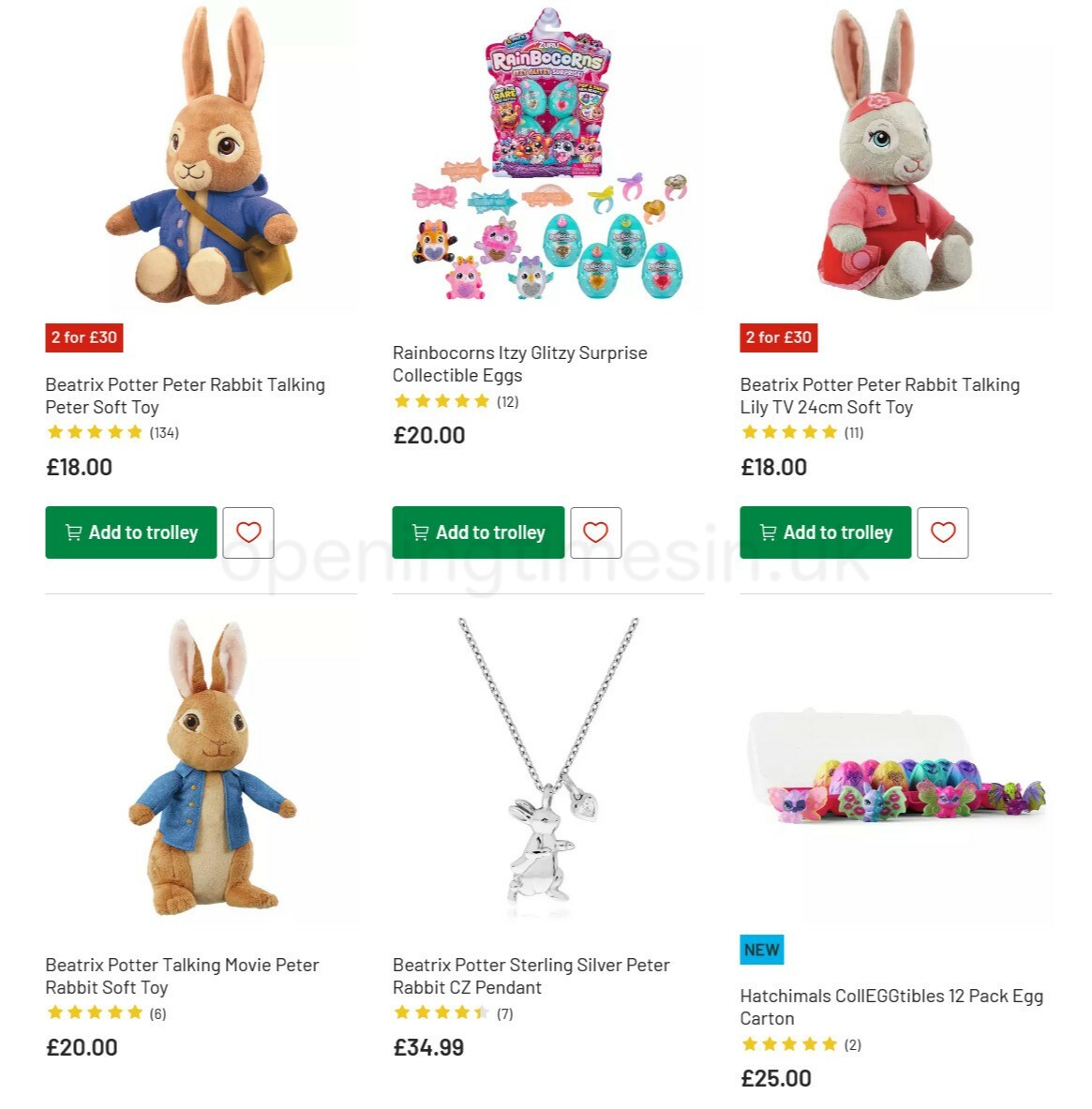Add Peter Soft Toy to trolley
1092x1109 pixels.
[130, 532]
